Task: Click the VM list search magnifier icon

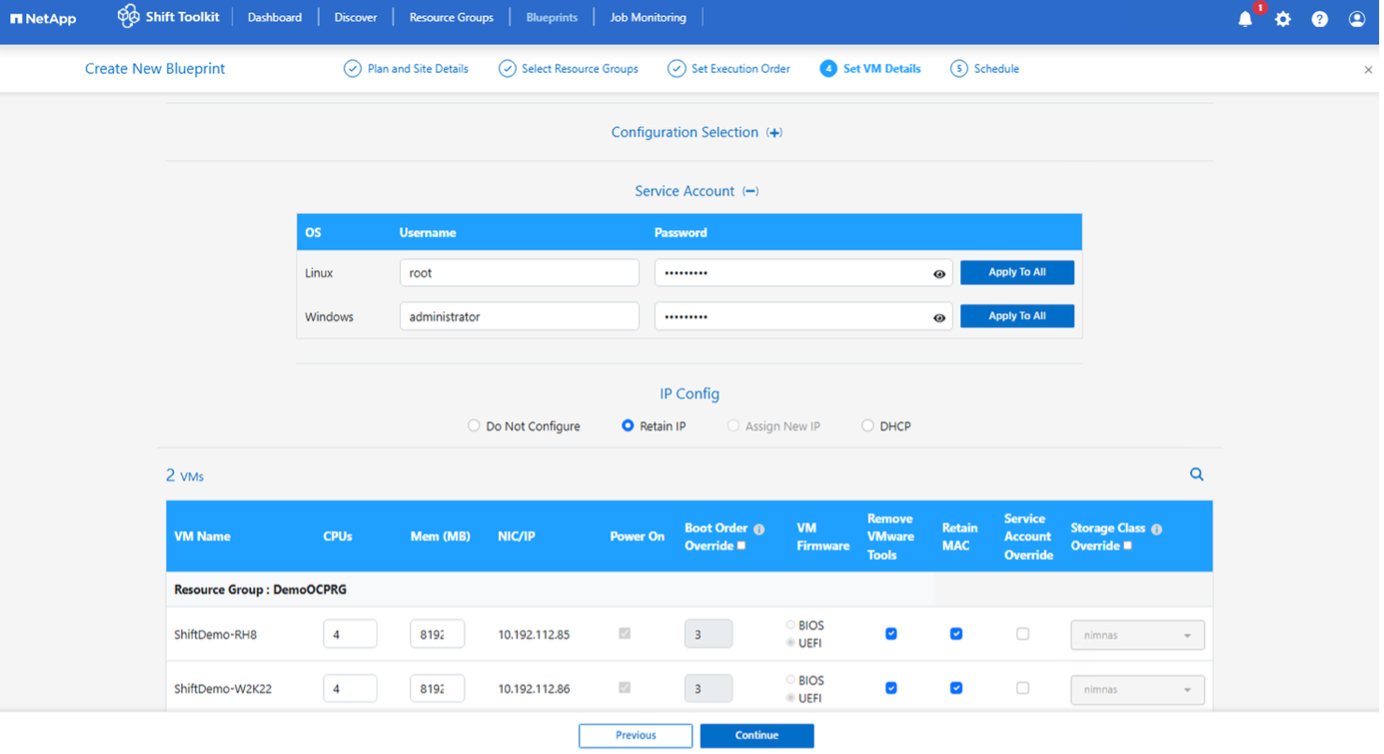Action: pos(1196,475)
